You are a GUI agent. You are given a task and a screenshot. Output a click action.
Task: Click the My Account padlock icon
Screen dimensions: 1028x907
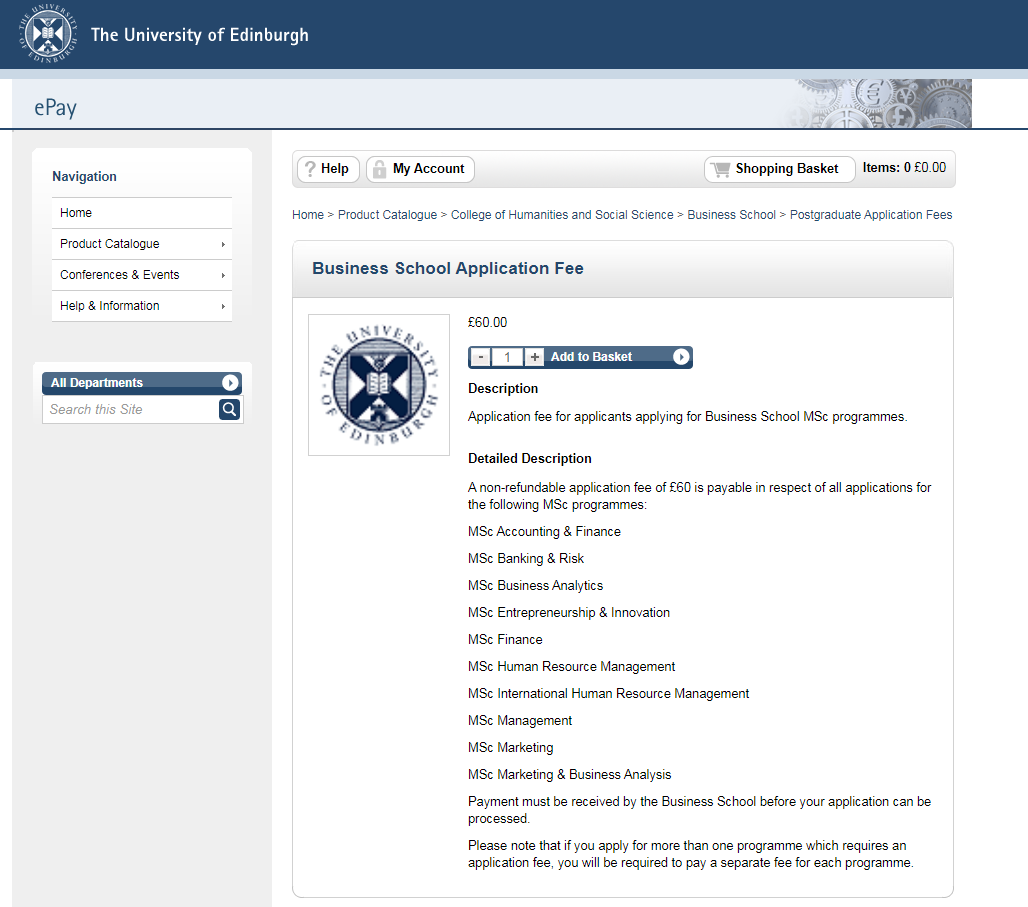tap(379, 169)
